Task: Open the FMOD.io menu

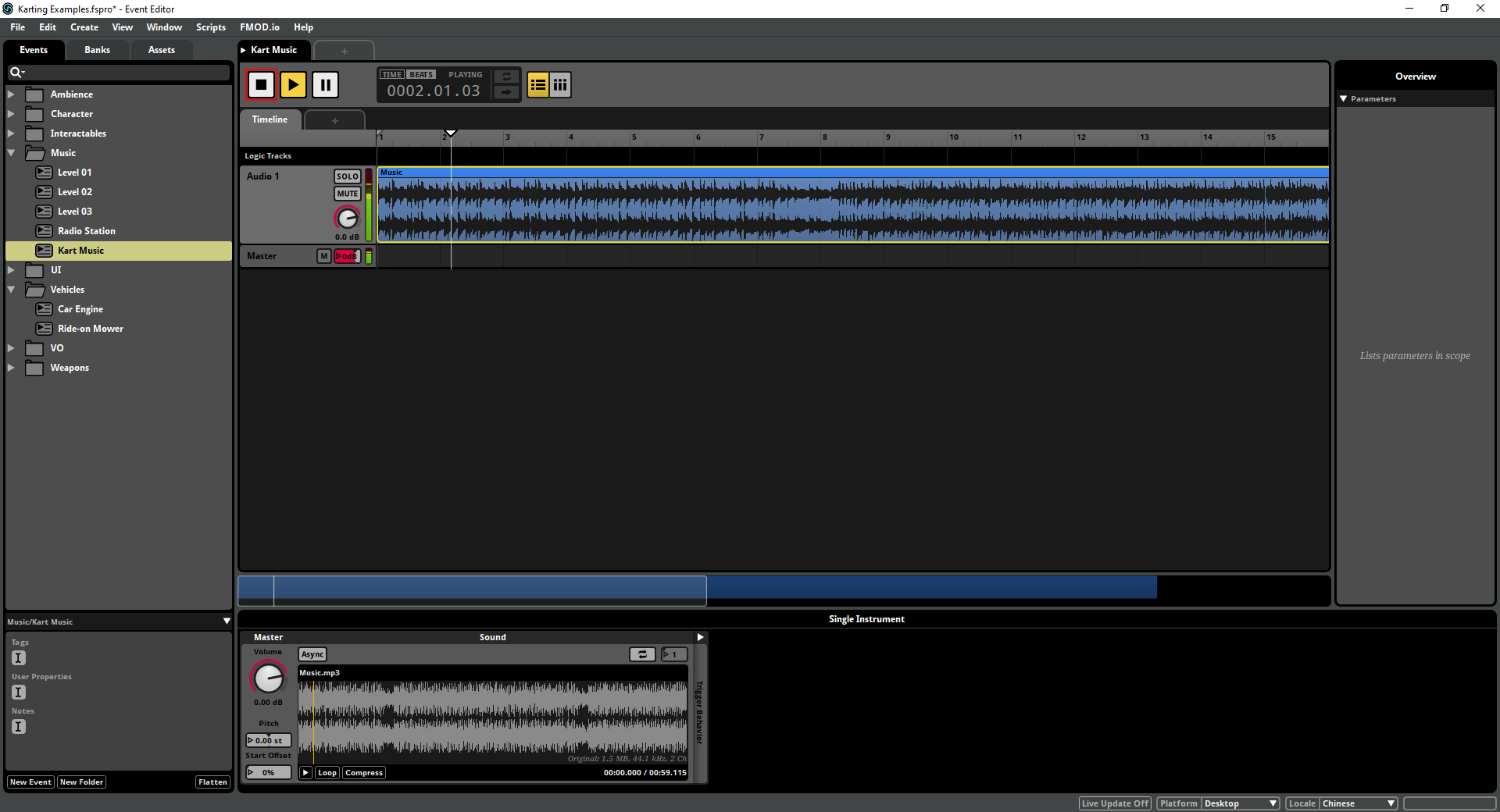Action: point(259,27)
